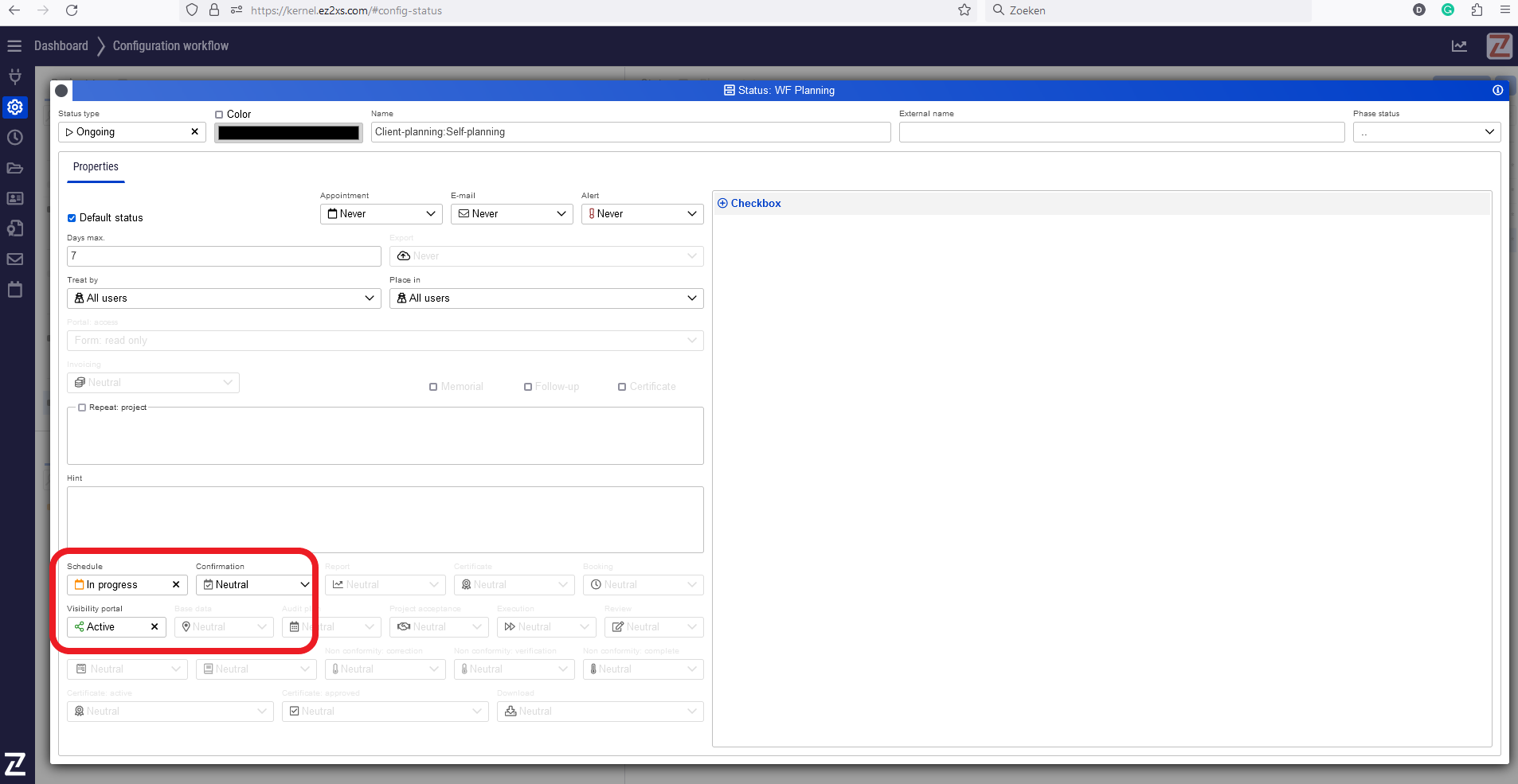Click the gear settings icon in sidebar
This screenshot has width=1518, height=784.
(x=15, y=107)
